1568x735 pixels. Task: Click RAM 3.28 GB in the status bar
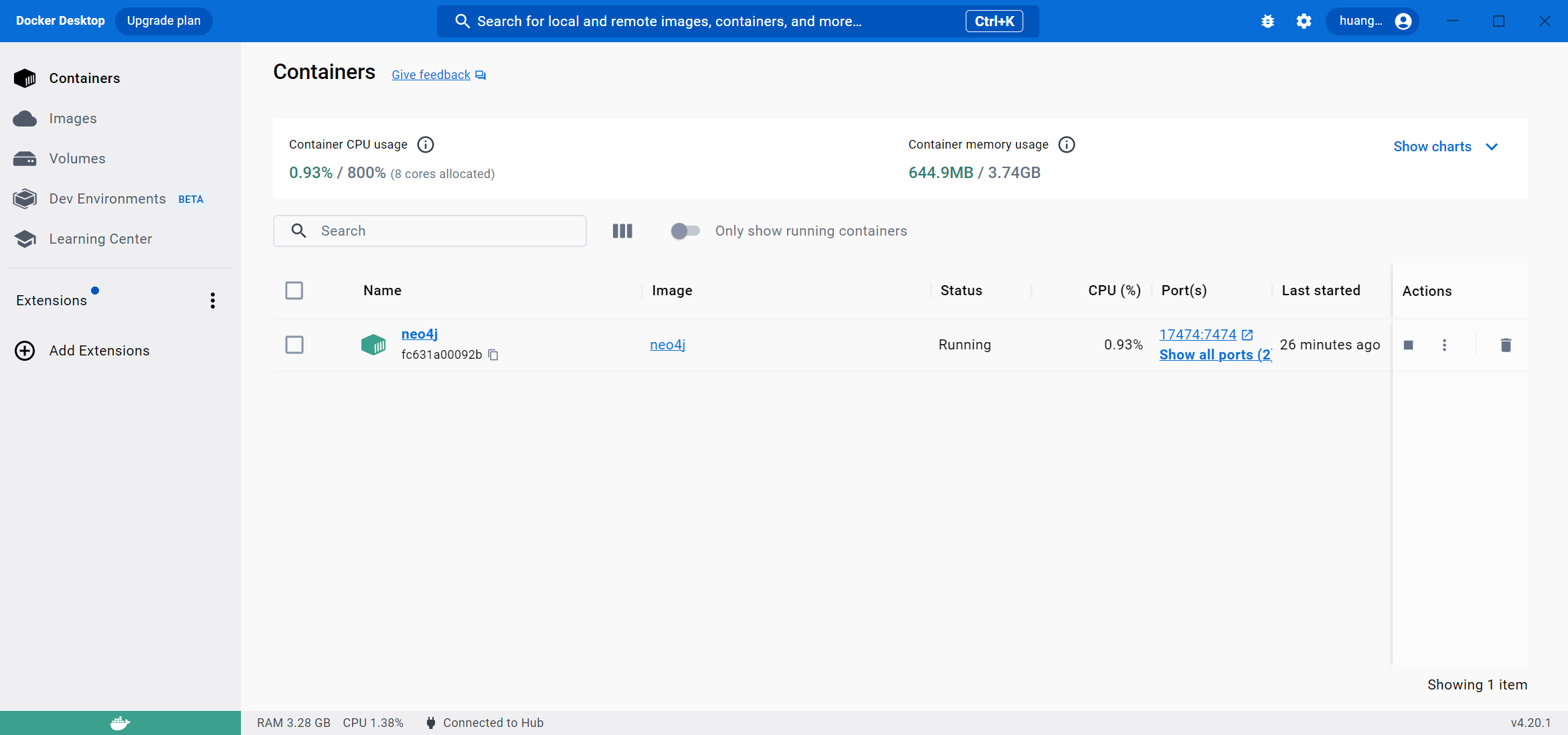click(294, 723)
